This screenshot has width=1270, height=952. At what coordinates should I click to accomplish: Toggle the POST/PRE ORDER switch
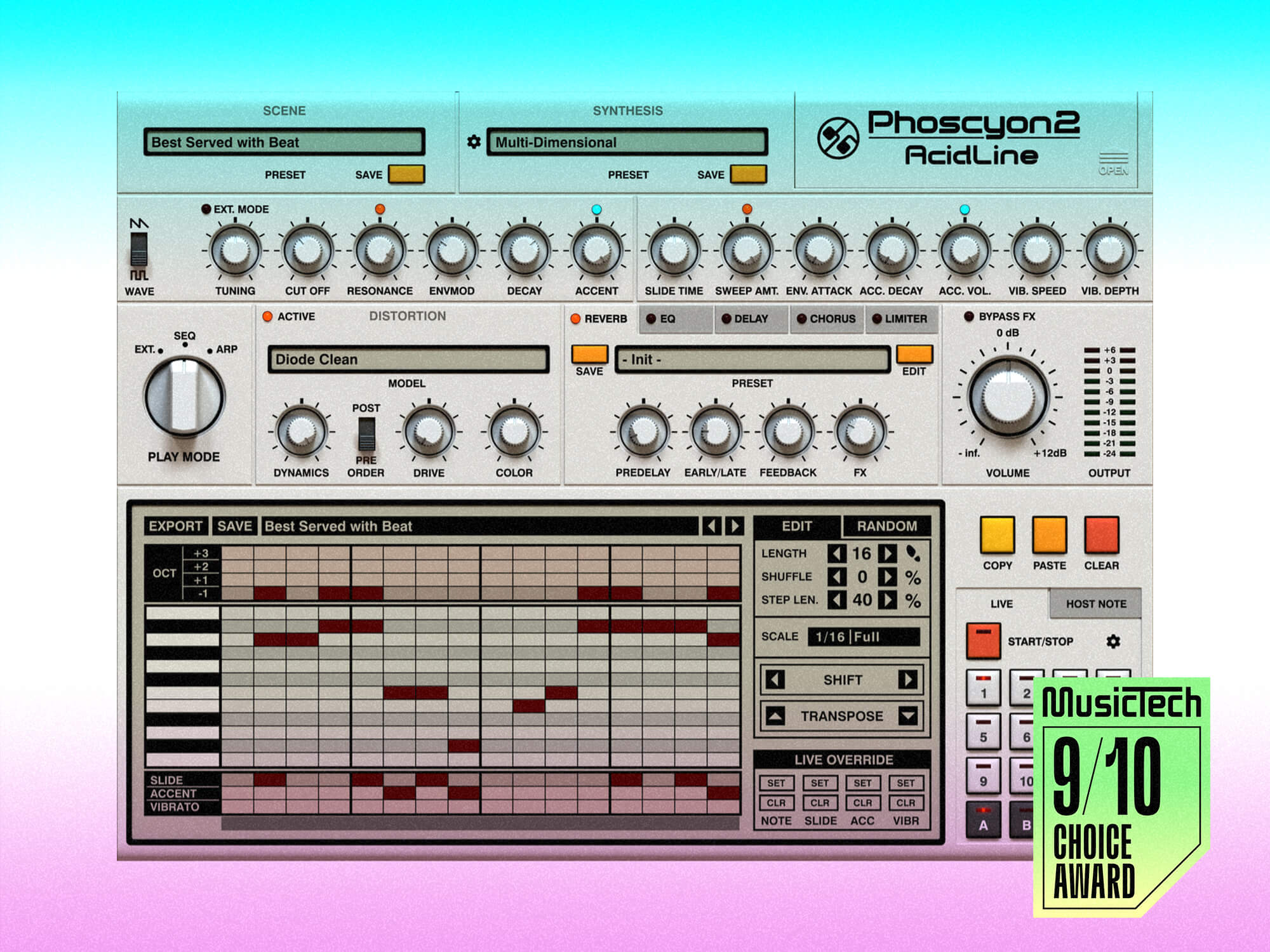click(x=366, y=434)
